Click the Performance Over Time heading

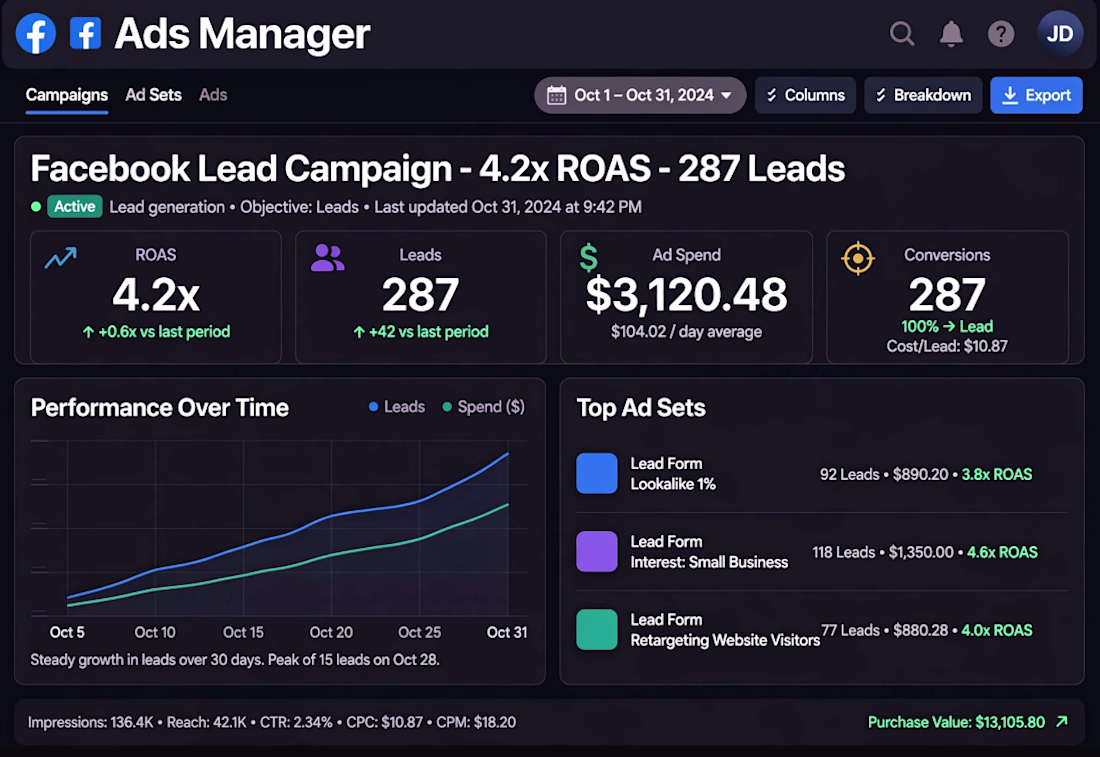coord(159,408)
